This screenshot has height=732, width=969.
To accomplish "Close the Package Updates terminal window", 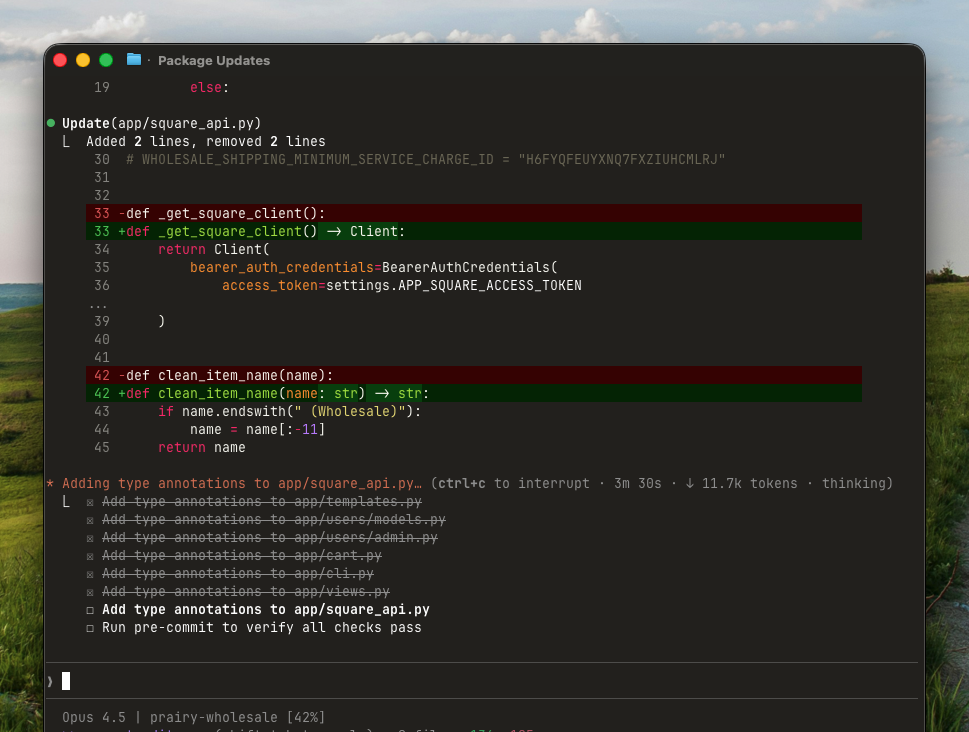I will 60,60.
